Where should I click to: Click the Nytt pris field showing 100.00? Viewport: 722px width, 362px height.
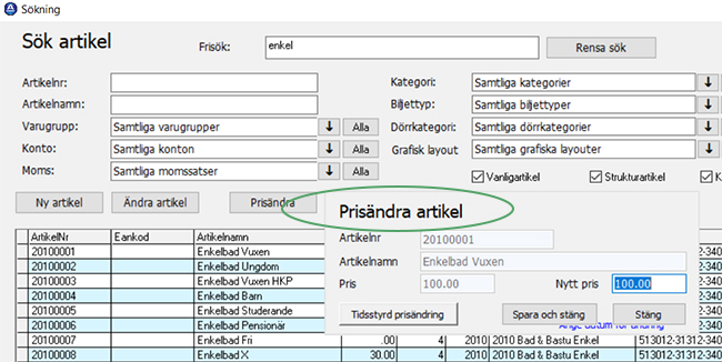click(x=649, y=284)
